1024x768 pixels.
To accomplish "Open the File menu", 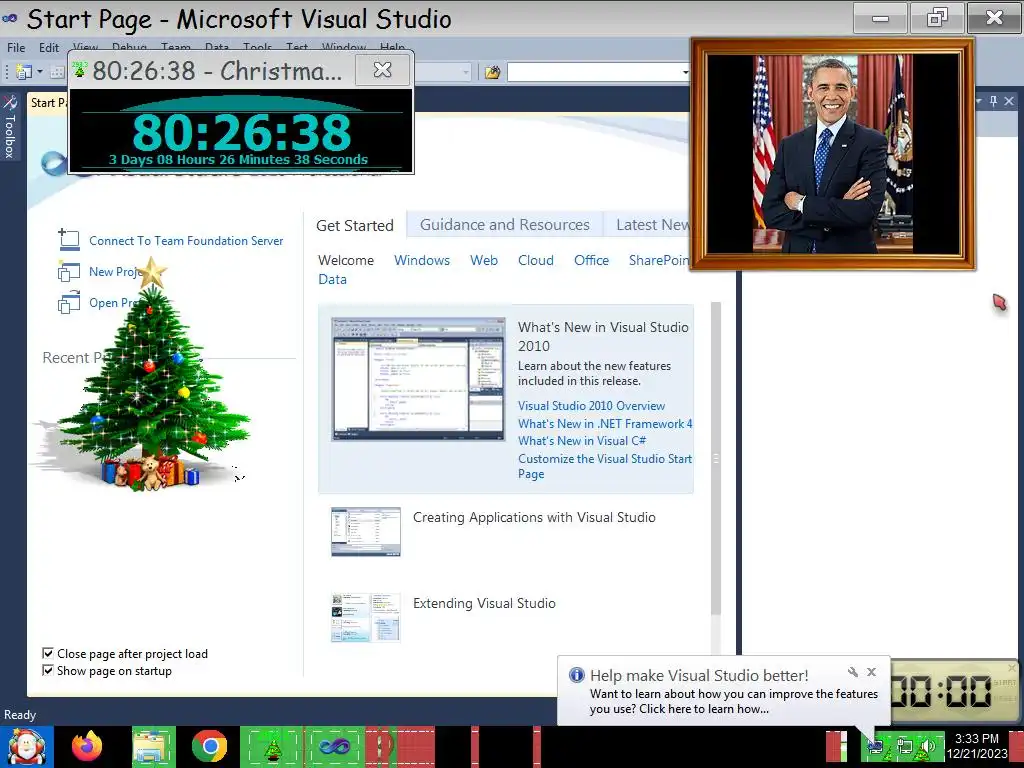I will (x=16, y=48).
